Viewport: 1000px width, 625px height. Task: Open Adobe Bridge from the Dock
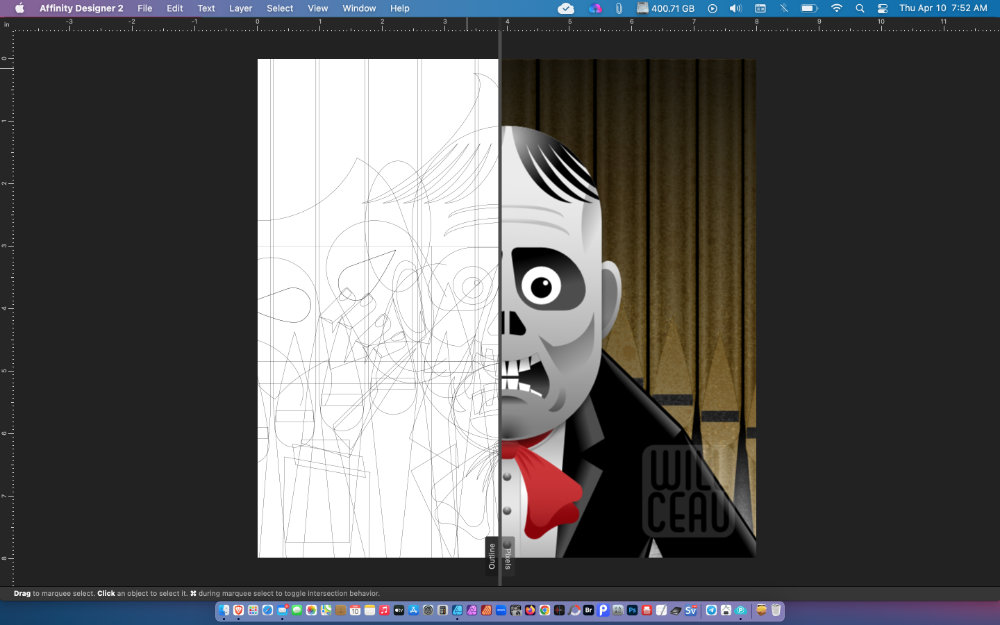[589, 610]
